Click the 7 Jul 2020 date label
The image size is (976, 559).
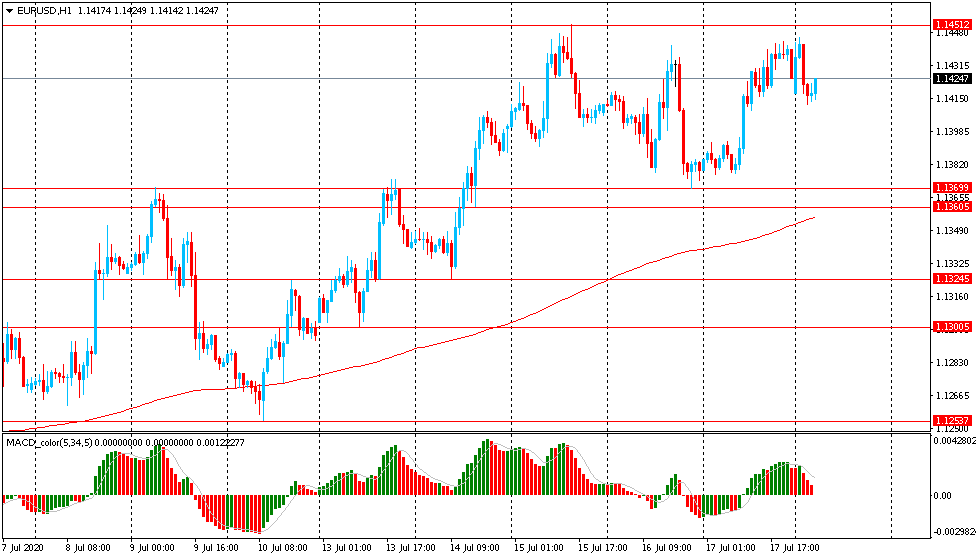(x=23, y=548)
